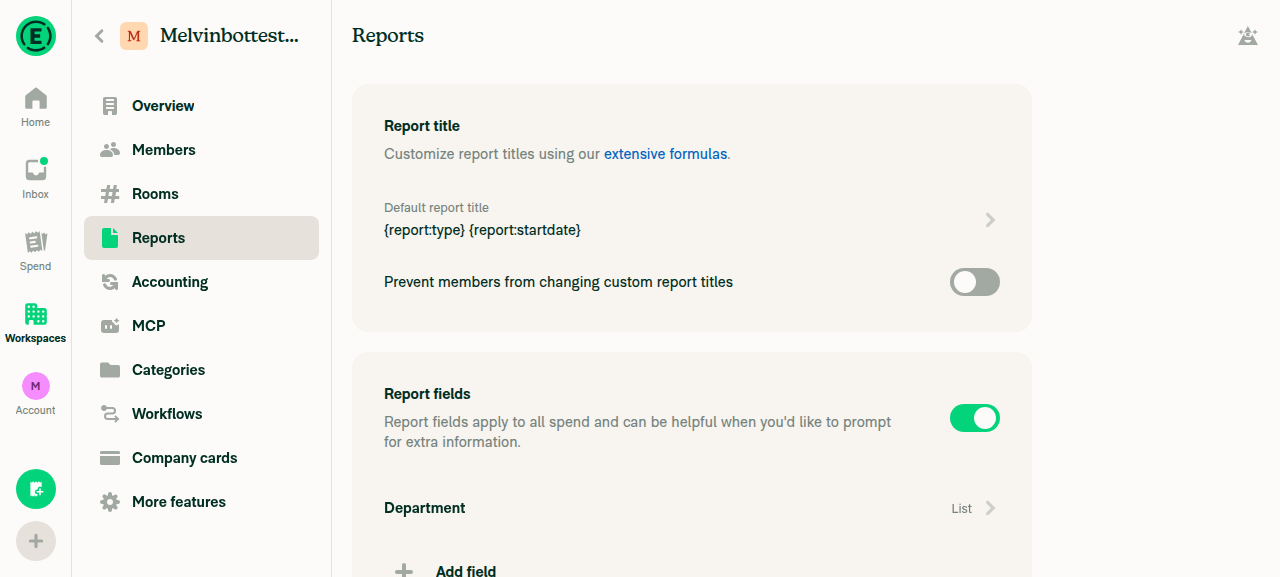Open the Department report field row
This screenshot has height=577, width=1280.
(691, 508)
